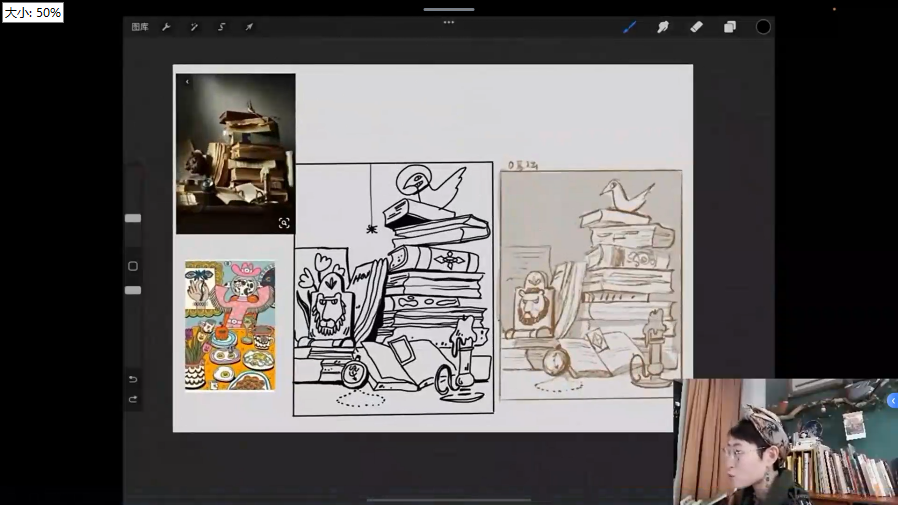This screenshot has height=505, width=898.
Task: Click the back chevron on the reference photo
Action: pos(187,82)
